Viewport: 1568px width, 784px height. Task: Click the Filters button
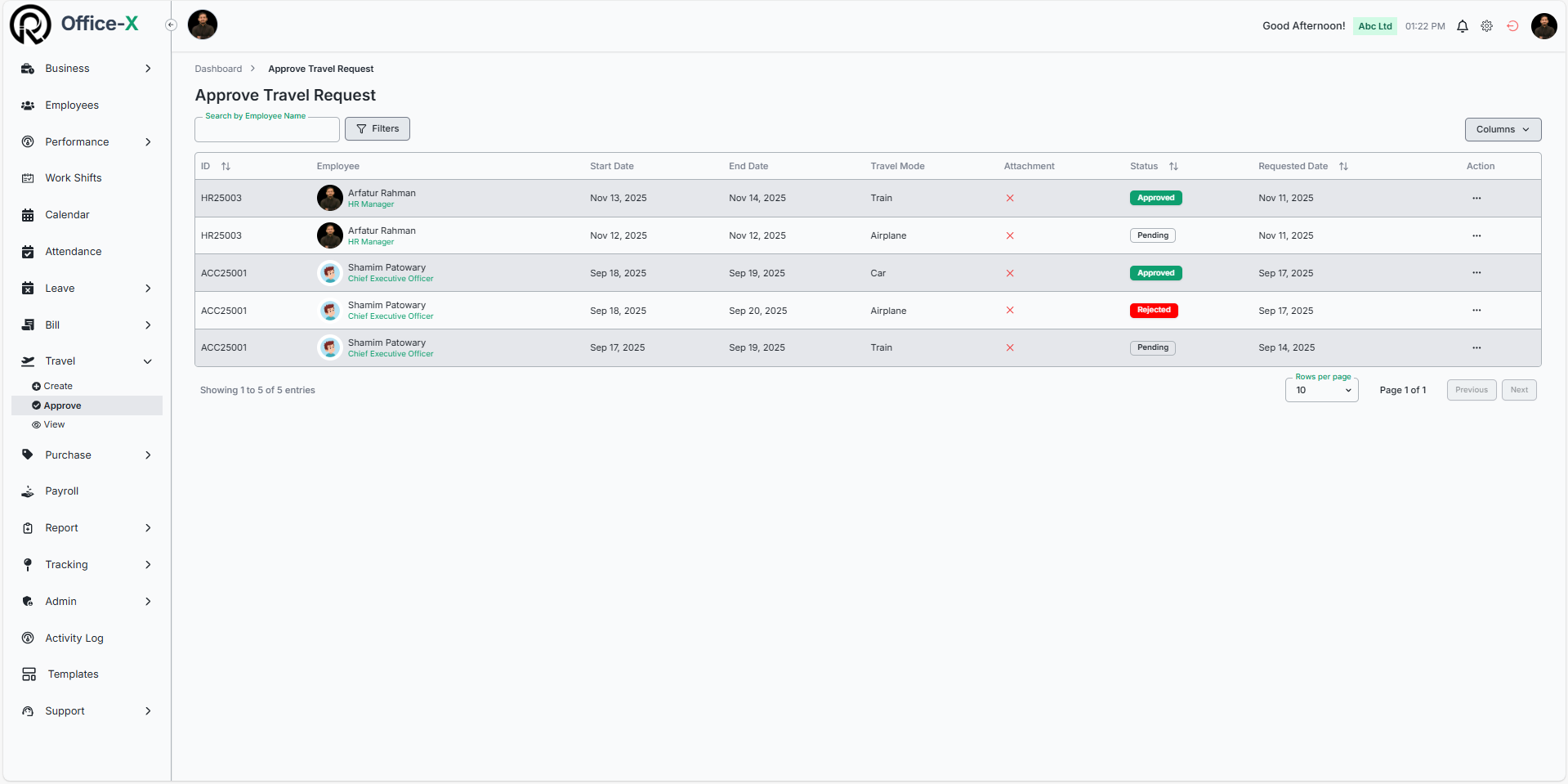point(377,129)
